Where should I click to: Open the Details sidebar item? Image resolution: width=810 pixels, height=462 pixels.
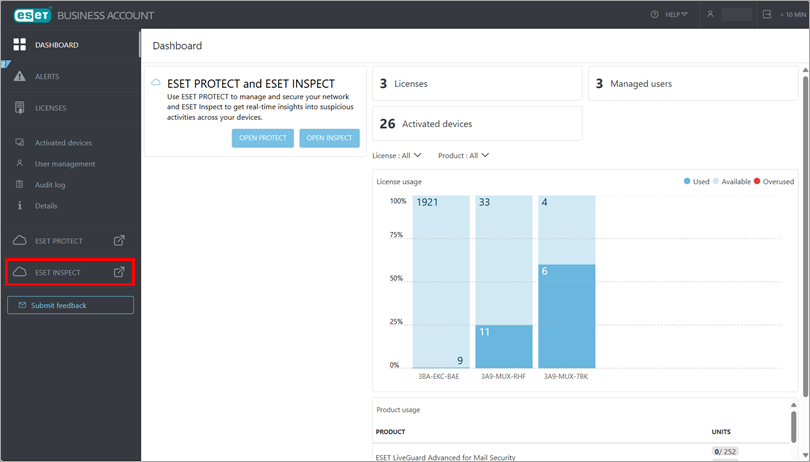click(46, 206)
